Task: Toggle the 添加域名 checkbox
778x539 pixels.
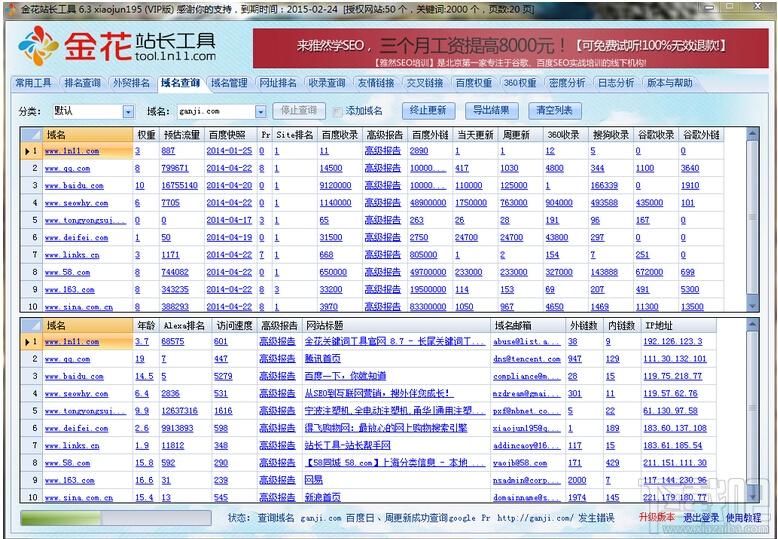Action: pos(338,111)
